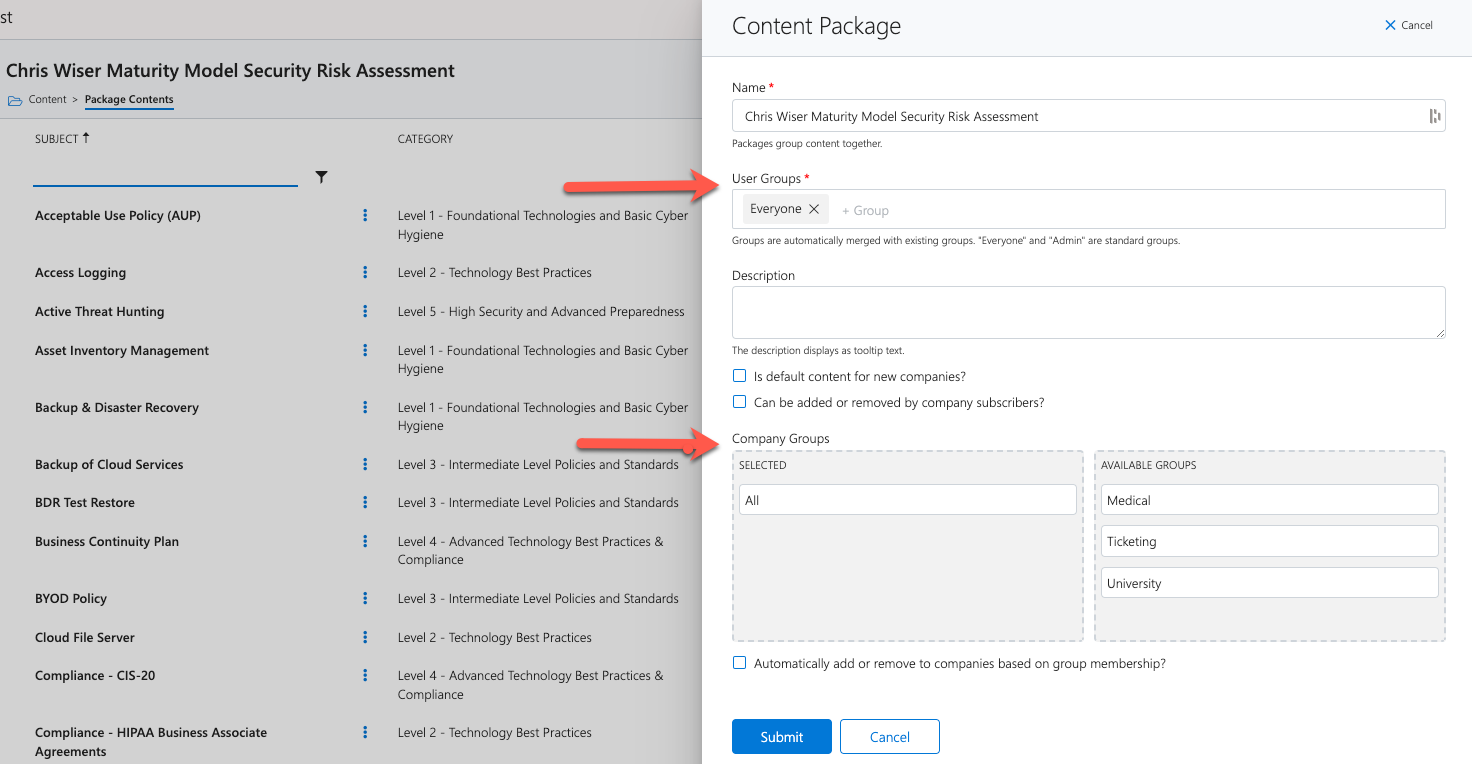
Task: Click the BYOD Policy subject
Action: point(71,598)
